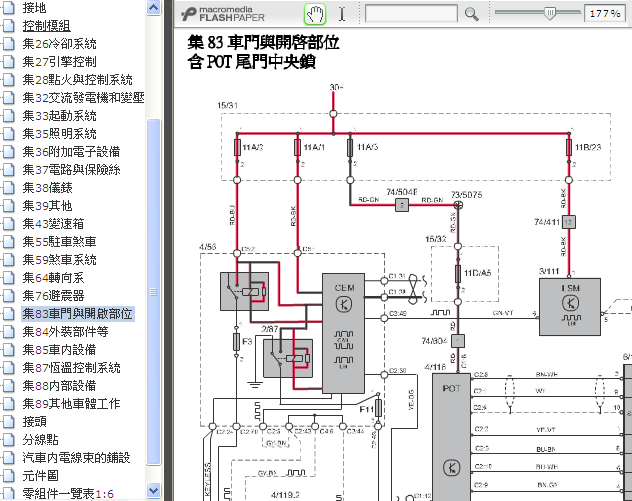Image resolution: width=632 pixels, height=501 pixels.
Task: Open 集37電路與保險絲 section
Action: (71, 170)
